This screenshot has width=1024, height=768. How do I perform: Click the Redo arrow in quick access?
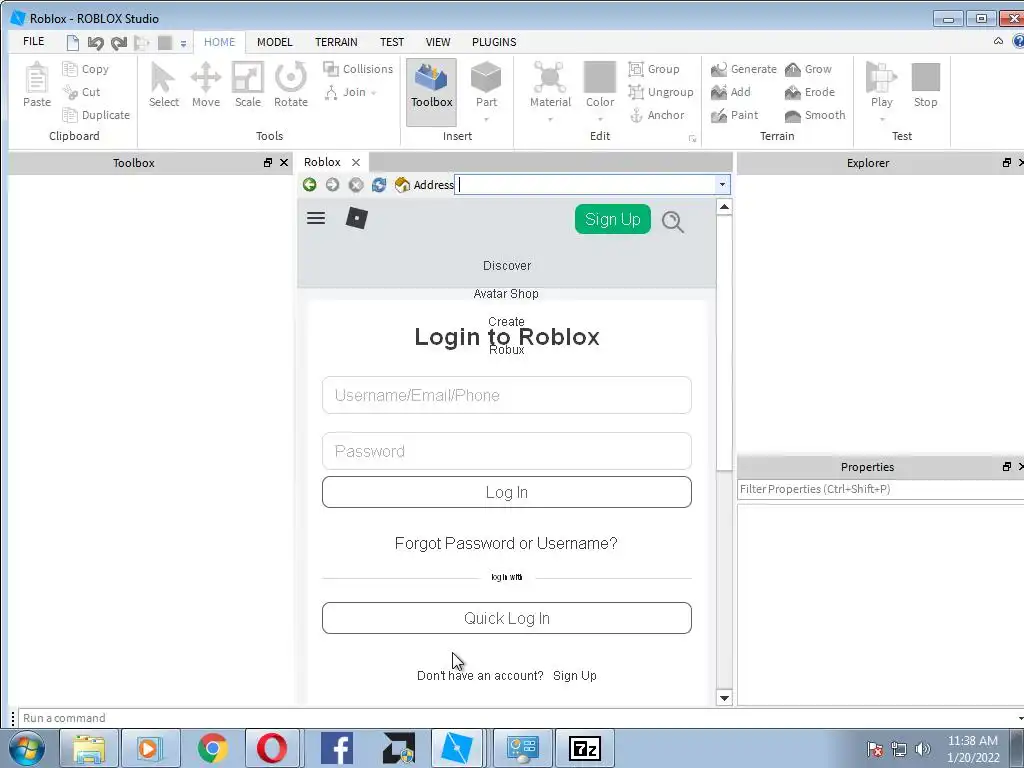(x=118, y=43)
